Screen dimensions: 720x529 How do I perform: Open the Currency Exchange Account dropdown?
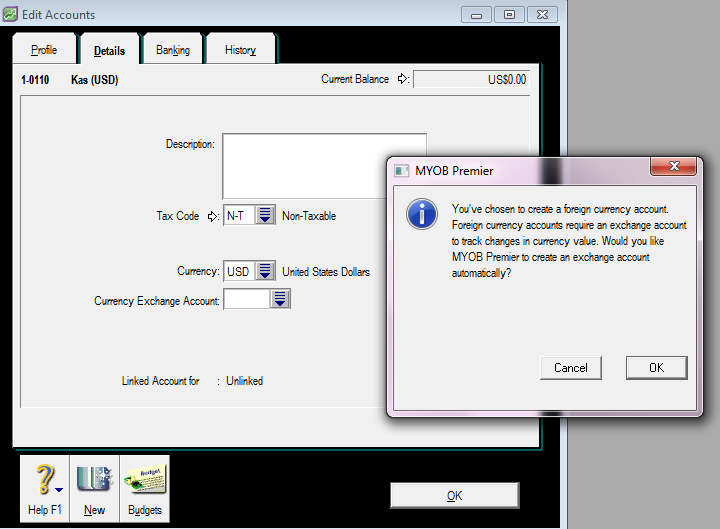tap(280, 299)
